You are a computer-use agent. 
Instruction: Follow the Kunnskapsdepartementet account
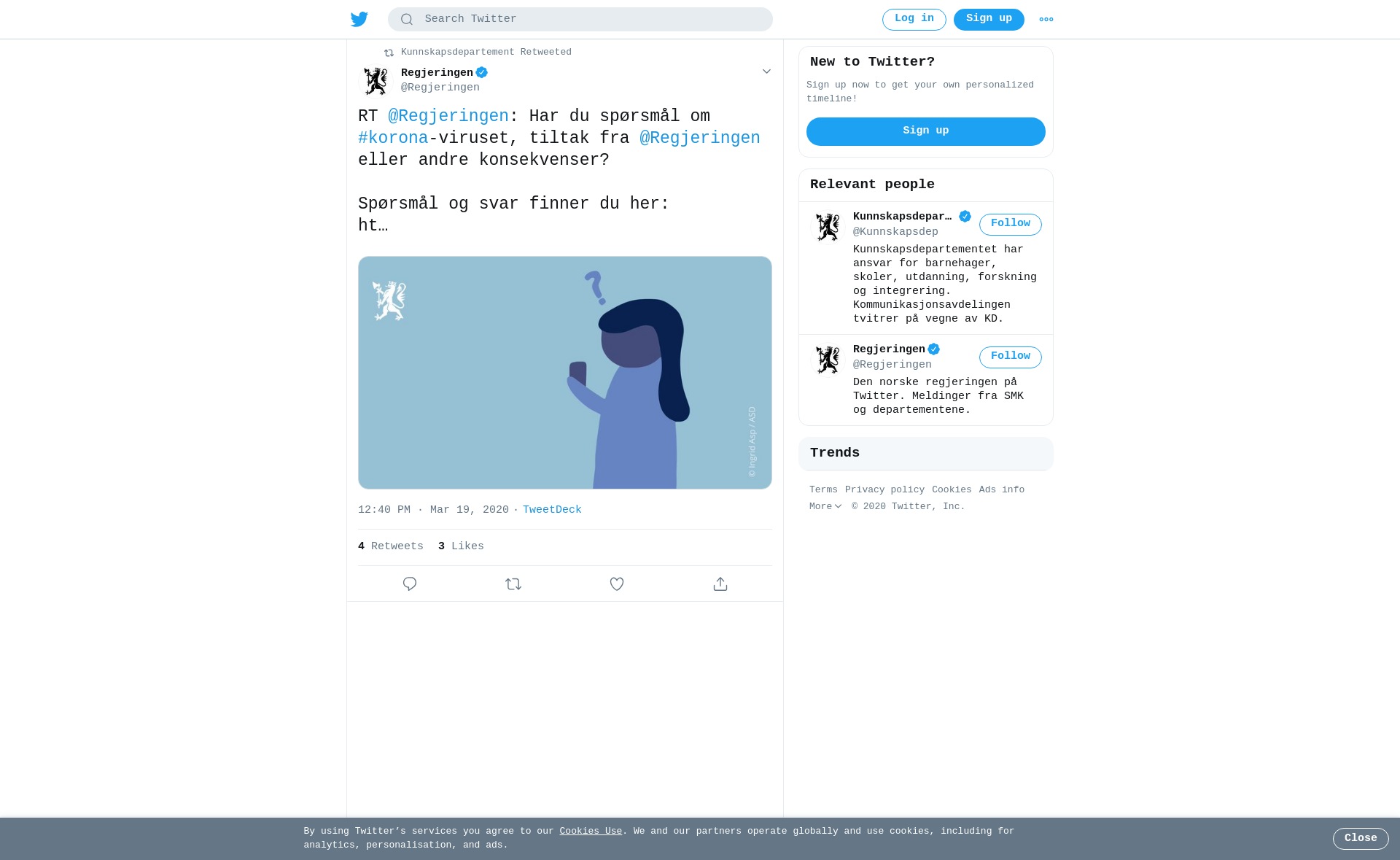pyautogui.click(x=1011, y=224)
